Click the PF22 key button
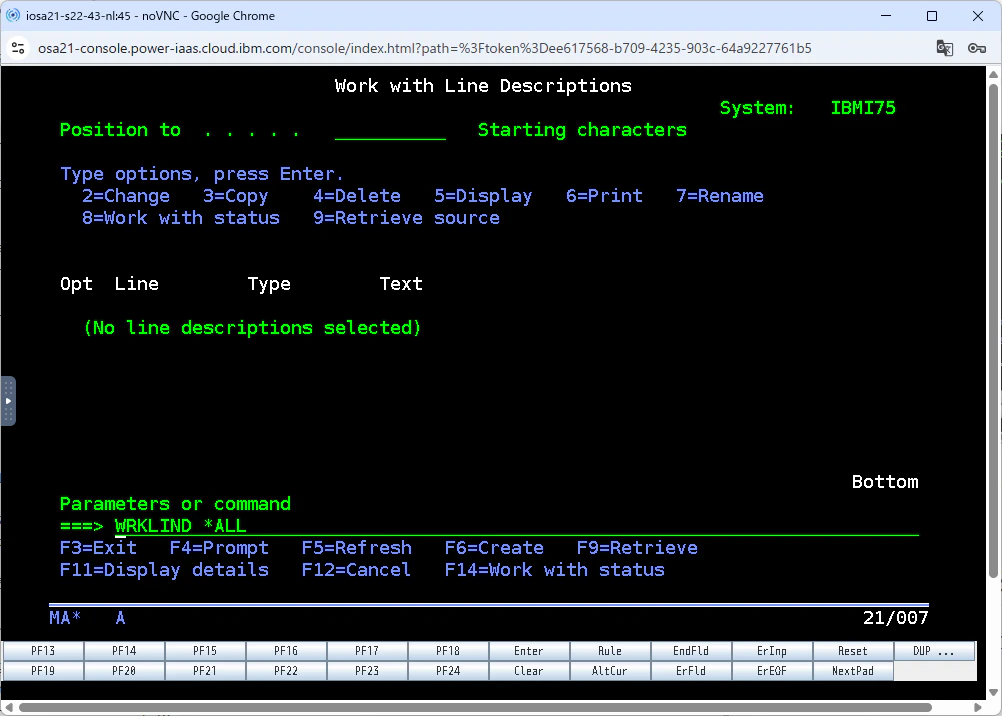This screenshot has height=716, width=1002. click(286, 671)
